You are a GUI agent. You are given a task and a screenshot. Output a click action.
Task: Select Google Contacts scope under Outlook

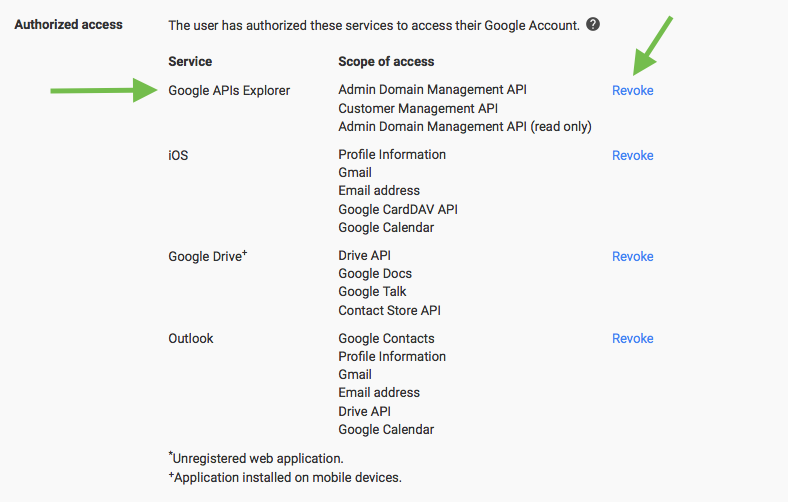pos(386,338)
